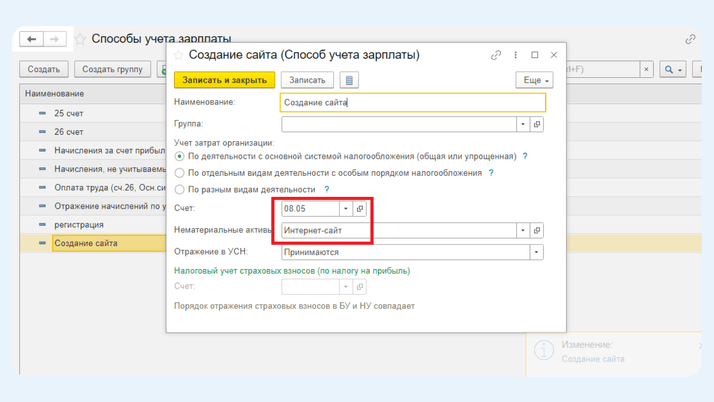
Task: Click the Записать button
Action: pyautogui.click(x=307, y=80)
